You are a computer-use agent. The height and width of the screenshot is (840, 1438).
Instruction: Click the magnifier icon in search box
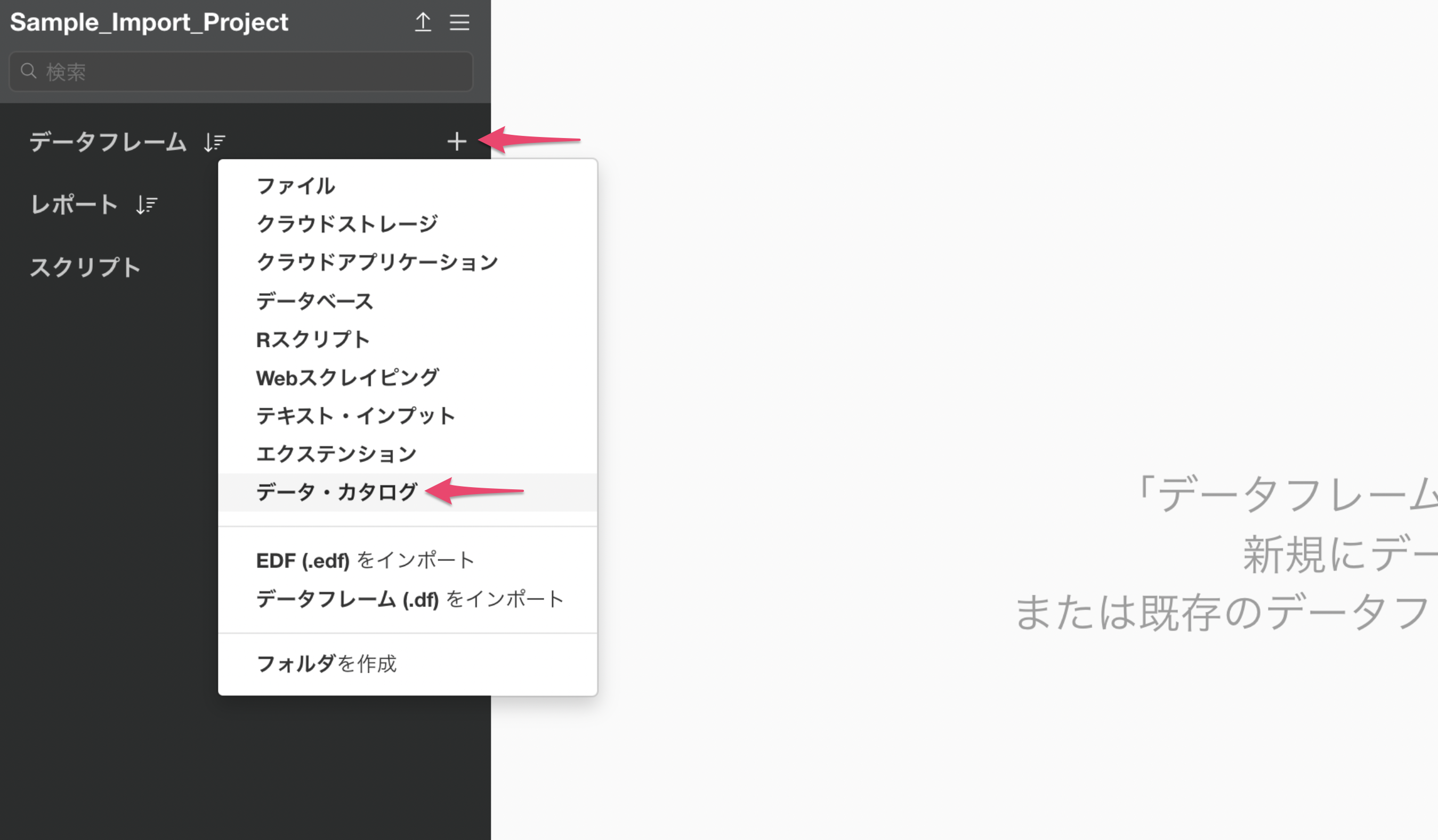point(28,71)
